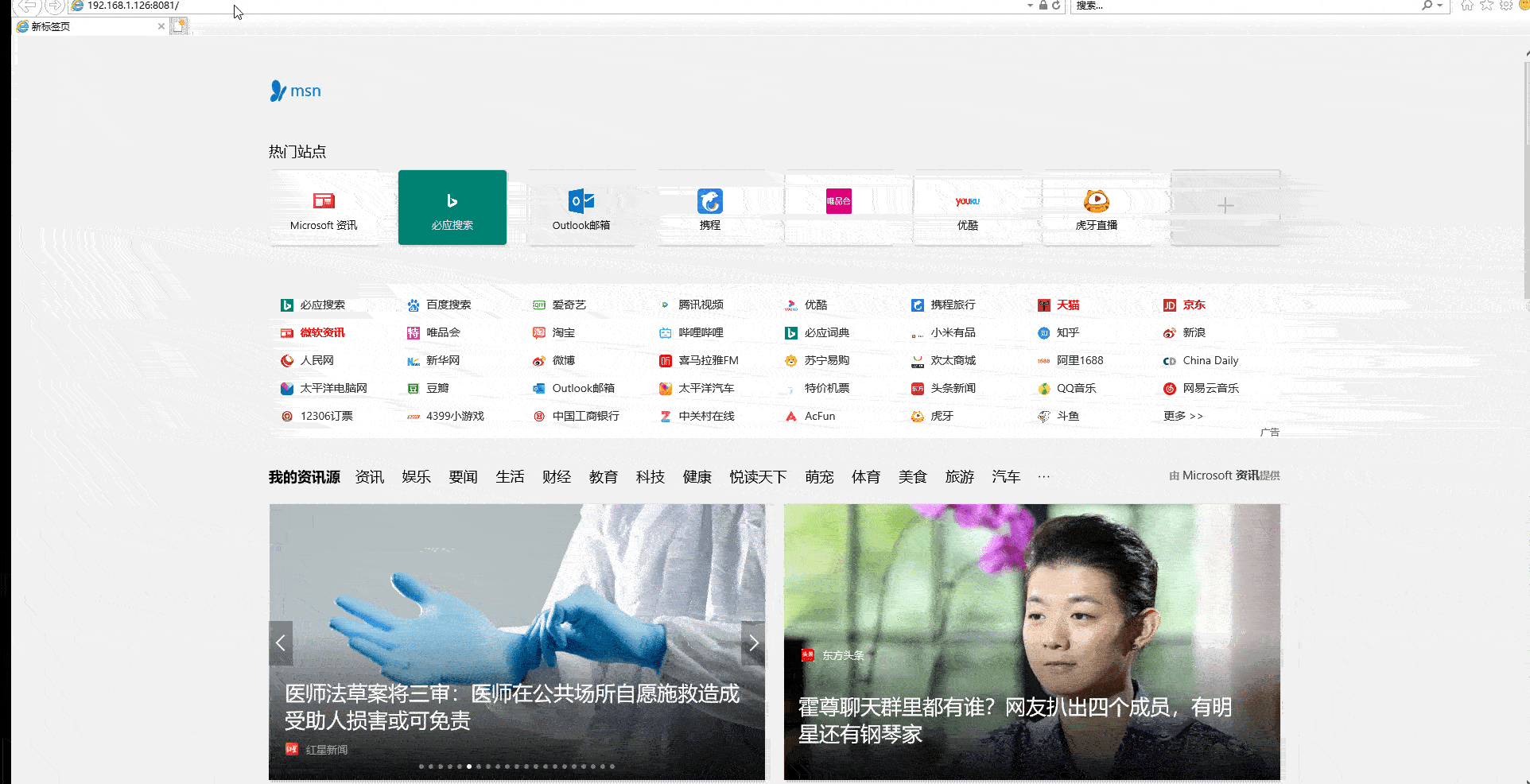Switch to the 娱乐 feed tab
The width and height of the screenshot is (1530, 784).
[x=416, y=476]
